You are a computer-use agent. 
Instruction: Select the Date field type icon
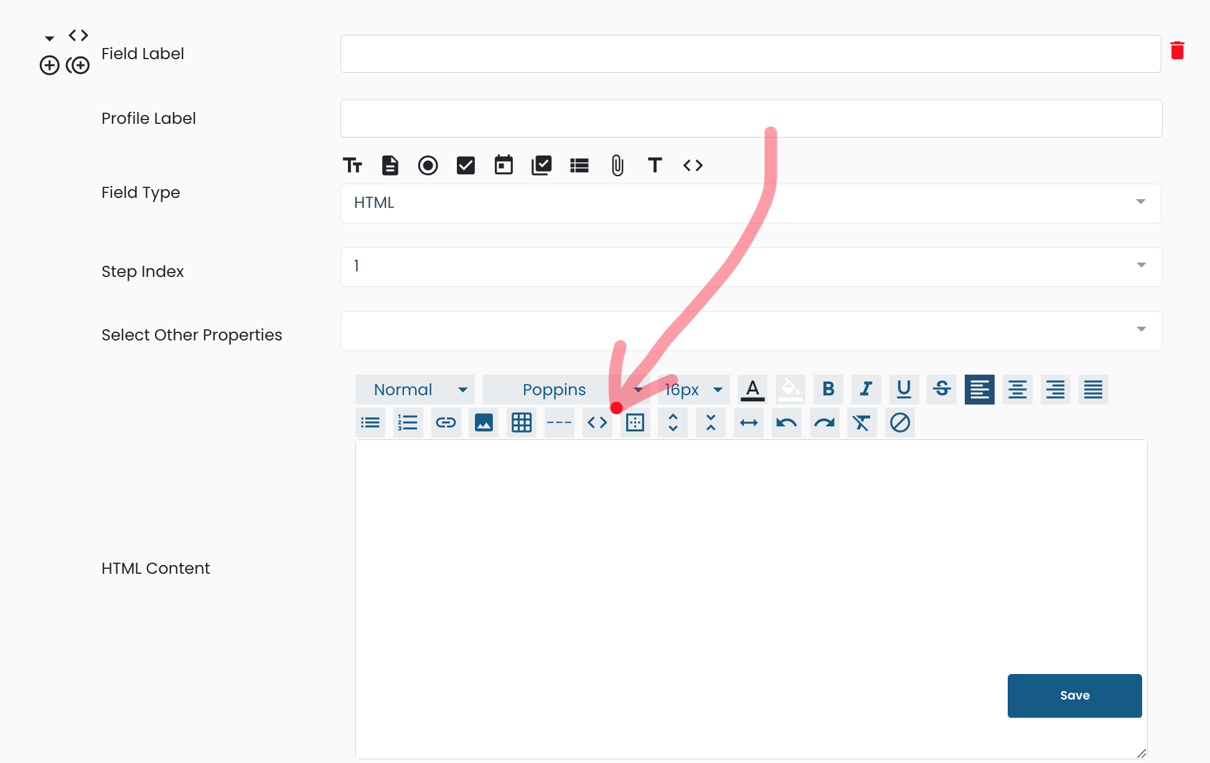503,165
